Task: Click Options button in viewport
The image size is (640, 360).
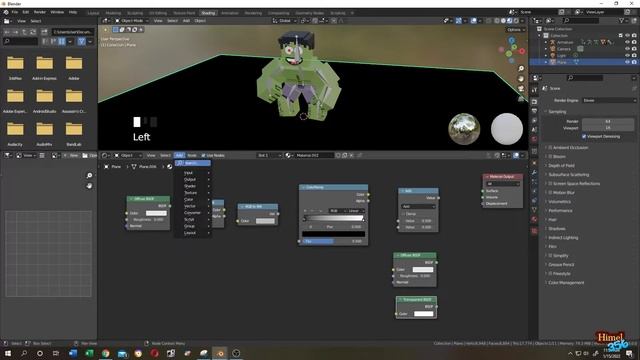Action: (x=515, y=30)
